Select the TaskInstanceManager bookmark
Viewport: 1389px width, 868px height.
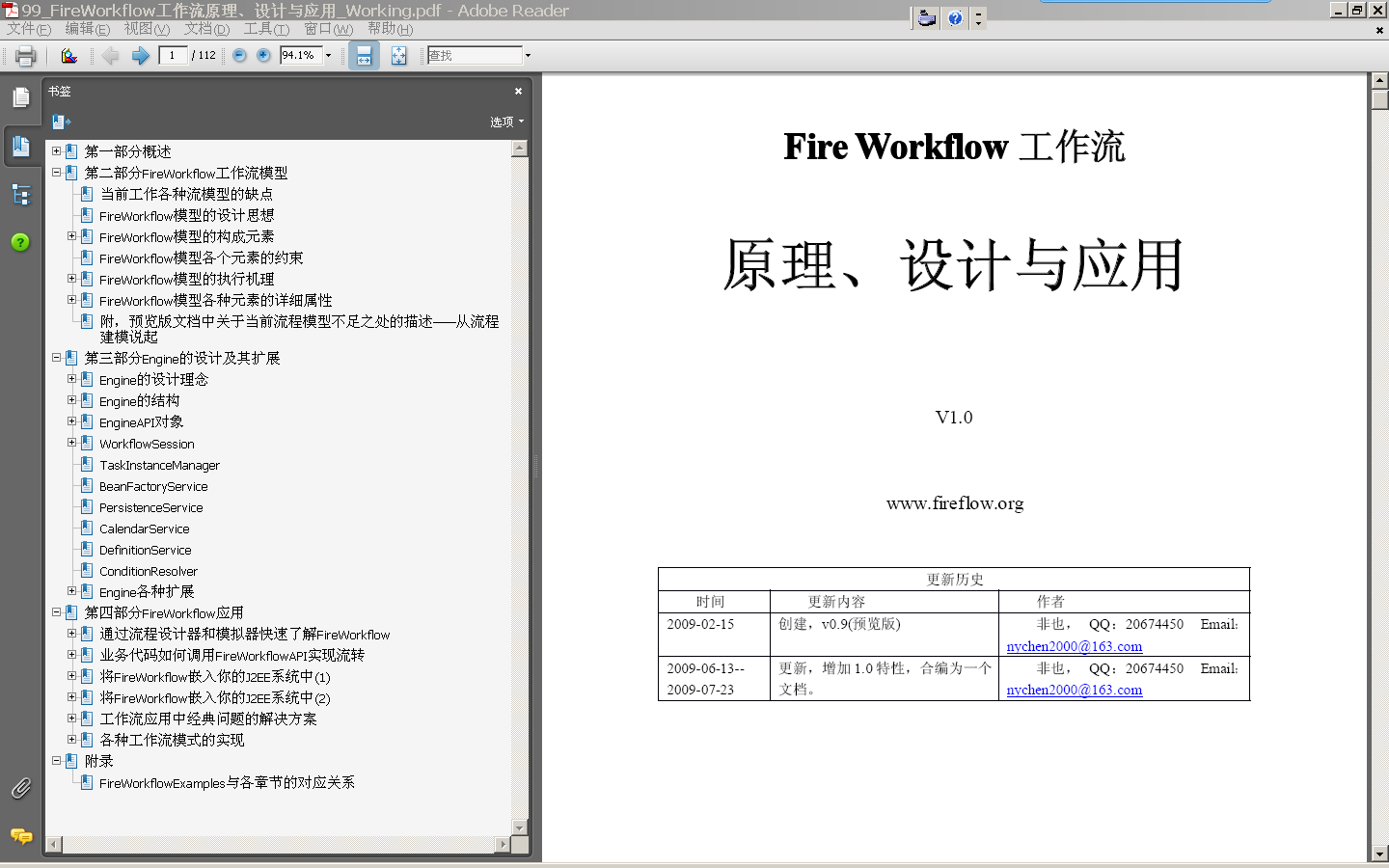click(159, 465)
